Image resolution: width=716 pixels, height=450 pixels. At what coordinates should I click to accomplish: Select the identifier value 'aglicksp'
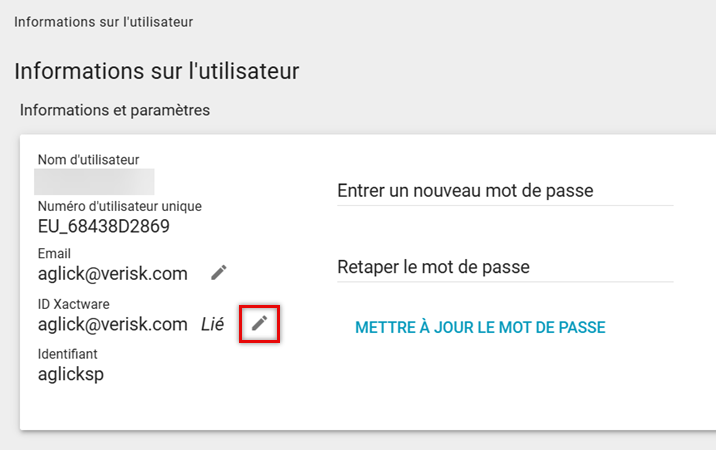[x=71, y=374]
